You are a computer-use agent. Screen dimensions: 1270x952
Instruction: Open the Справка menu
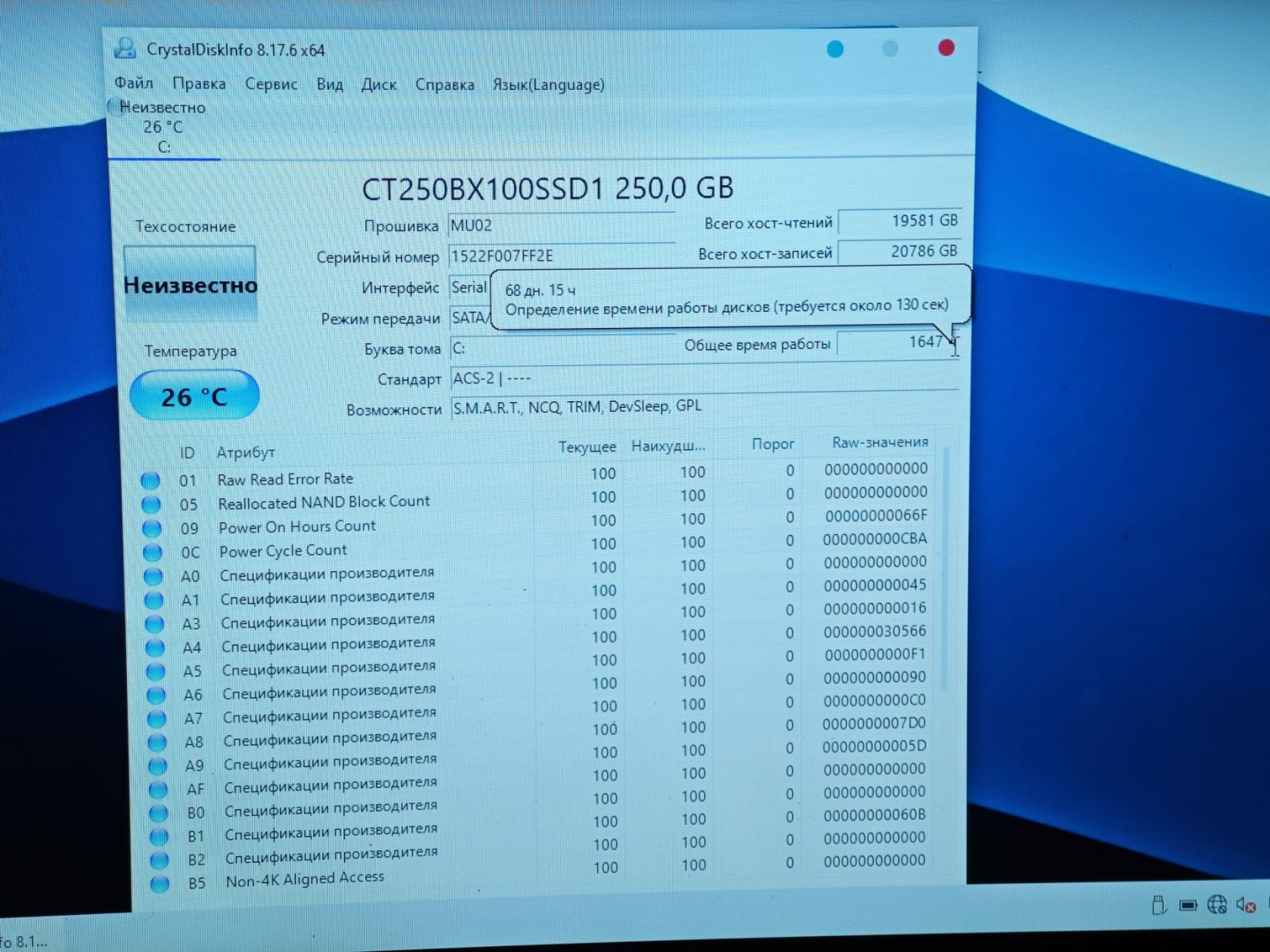tap(444, 85)
